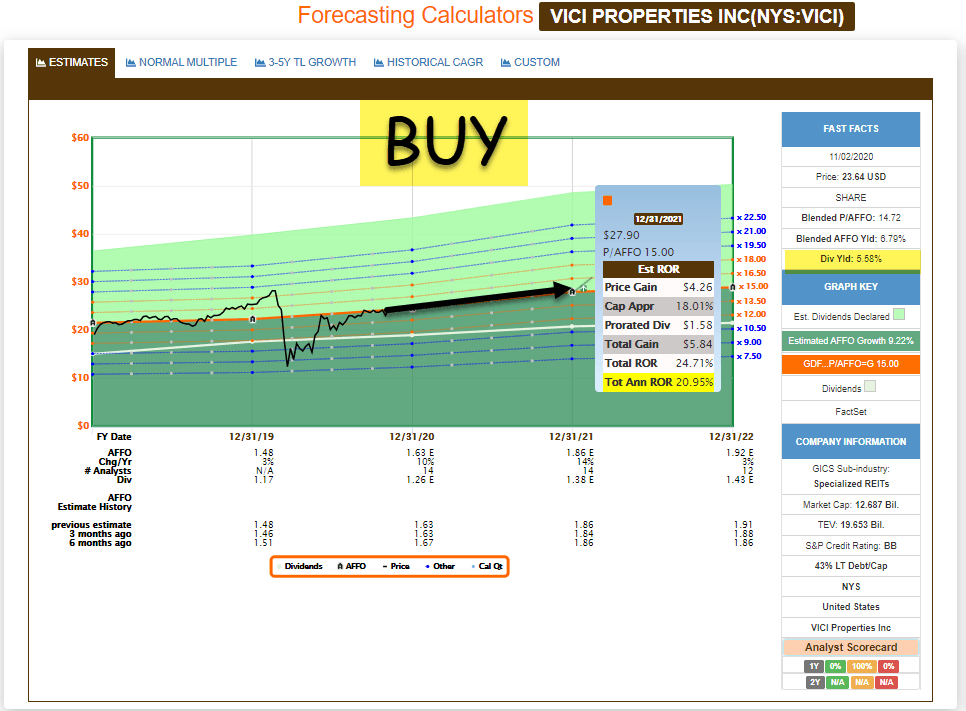The image size is (966, 711).
Task: Toggle the Other series in legend
Action: click(x=440, y=566)
